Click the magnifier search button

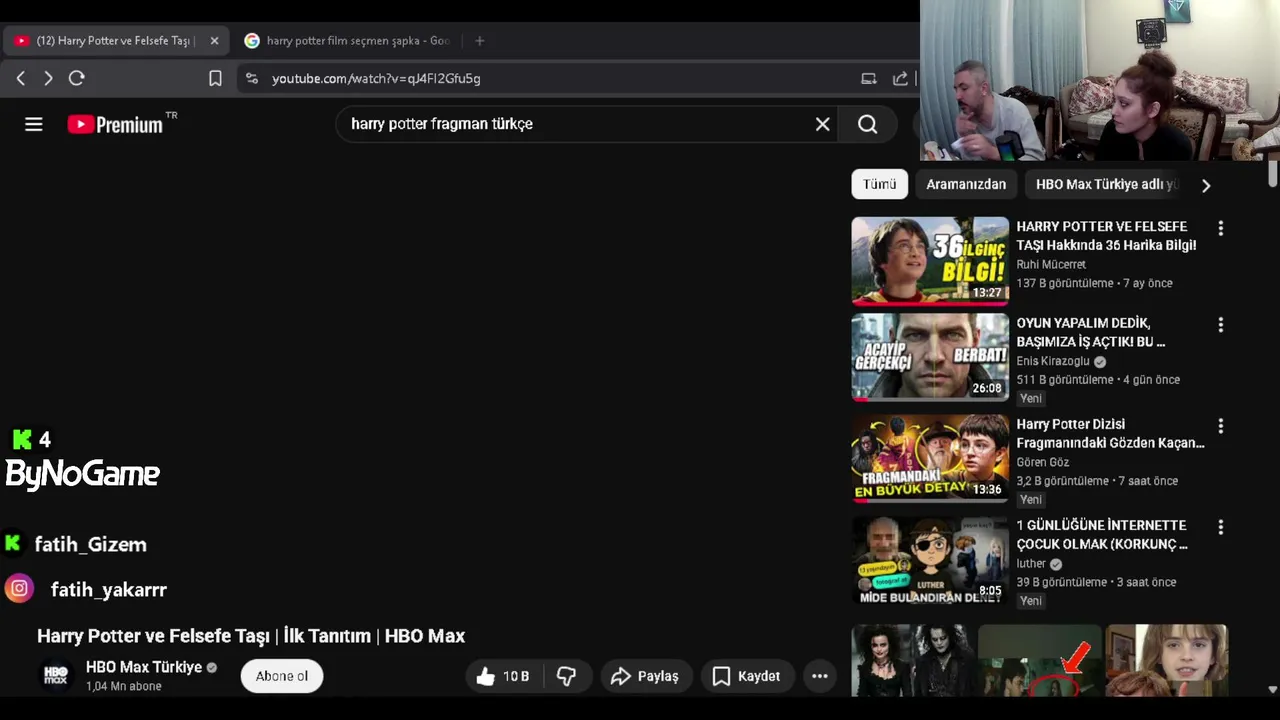click(867, 124)
